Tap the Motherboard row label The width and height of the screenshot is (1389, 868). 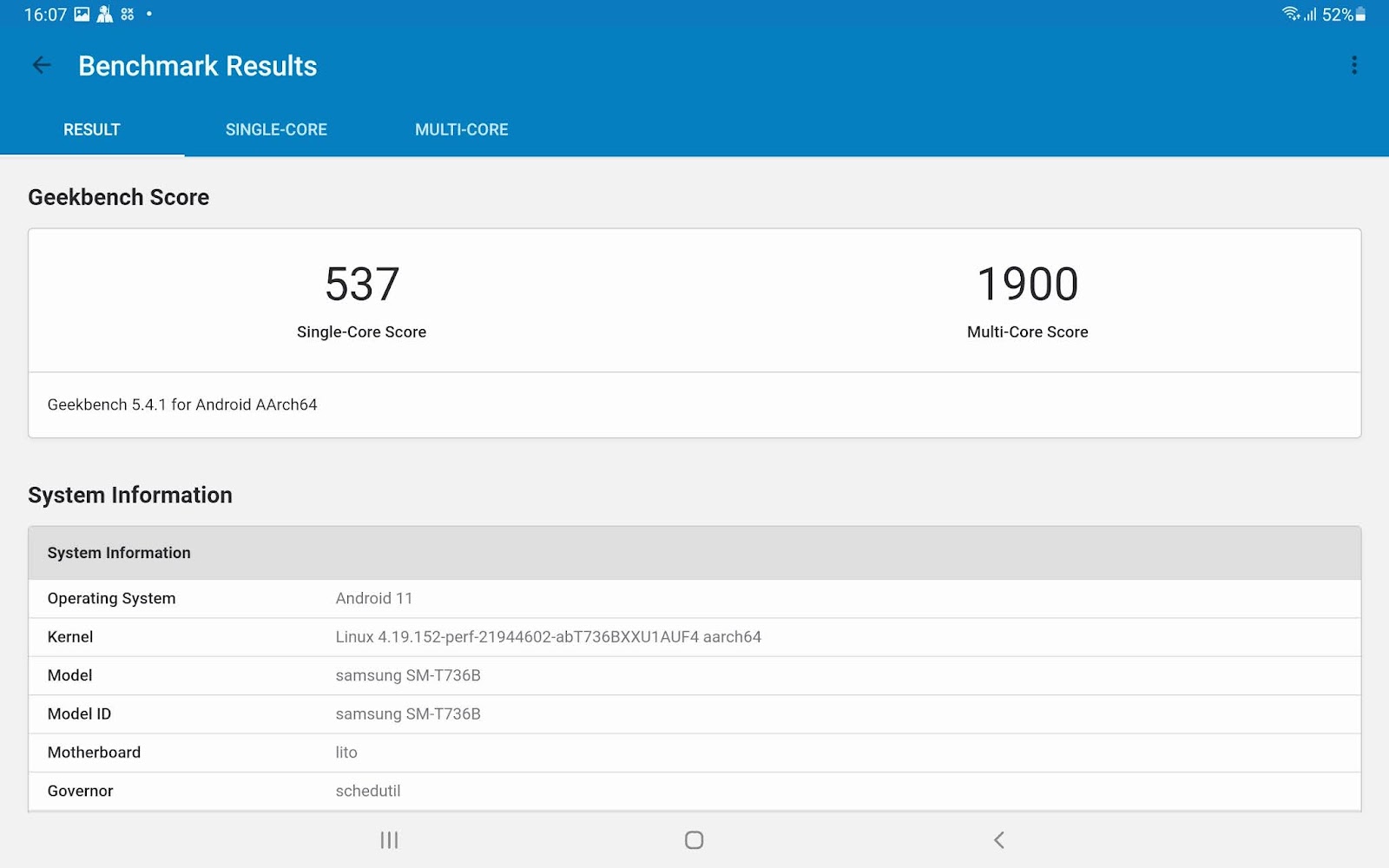[94, 753]
